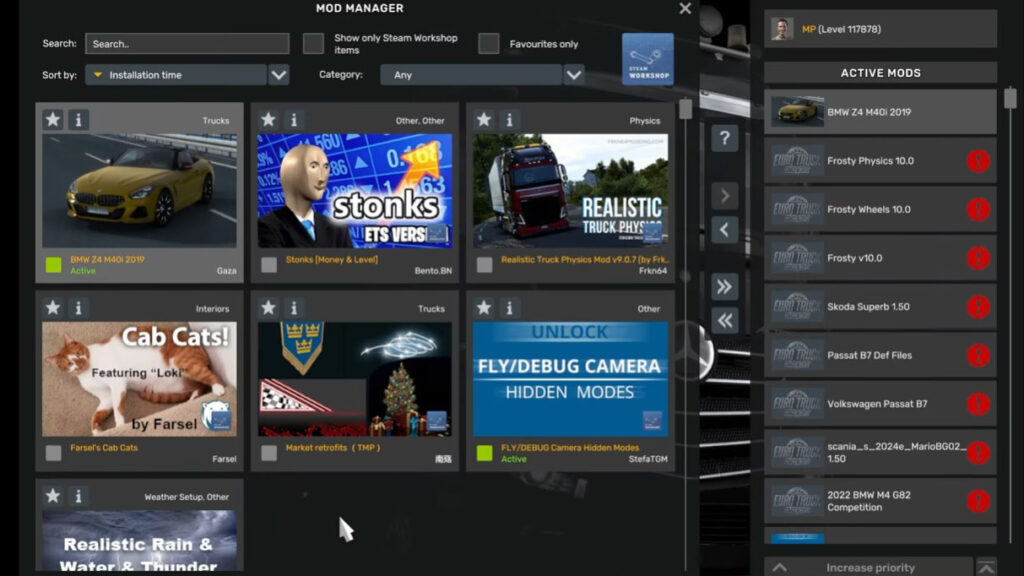Screen dimensions: 1024x576
Task: Enable Show only Steam Workshop items
Action: click(x=313, y=44)
